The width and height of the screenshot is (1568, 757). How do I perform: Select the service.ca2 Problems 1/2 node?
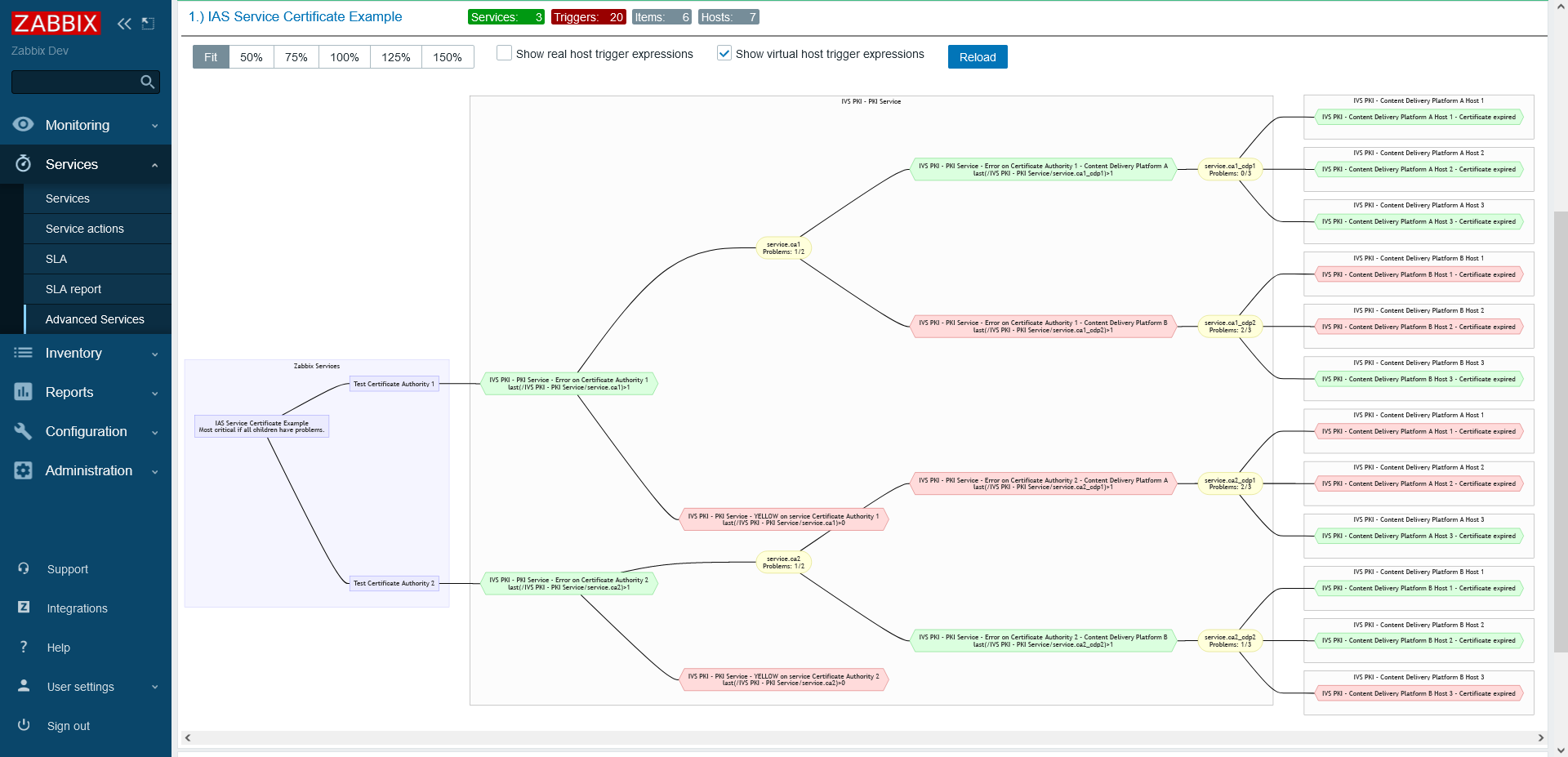click(x=784, y=563)
